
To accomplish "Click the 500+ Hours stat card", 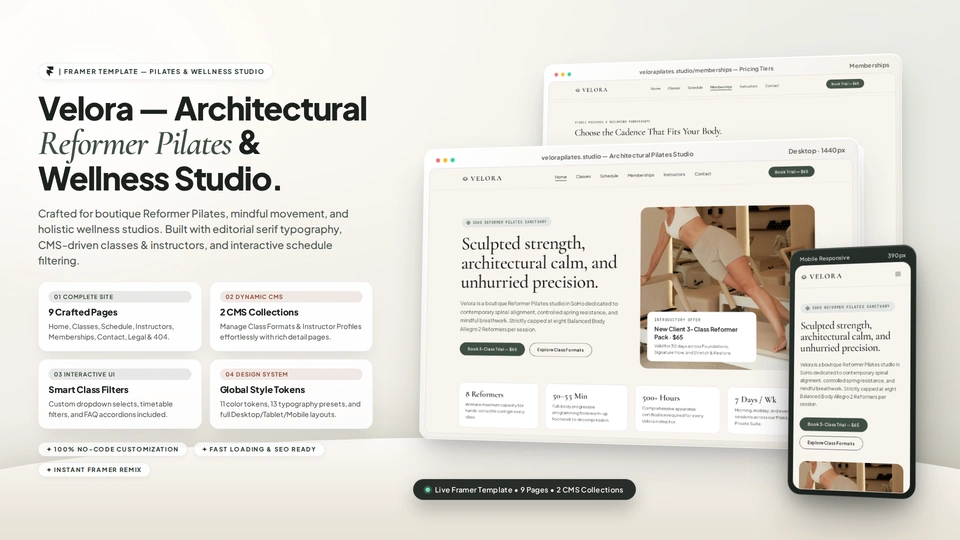I will [677, 409].
